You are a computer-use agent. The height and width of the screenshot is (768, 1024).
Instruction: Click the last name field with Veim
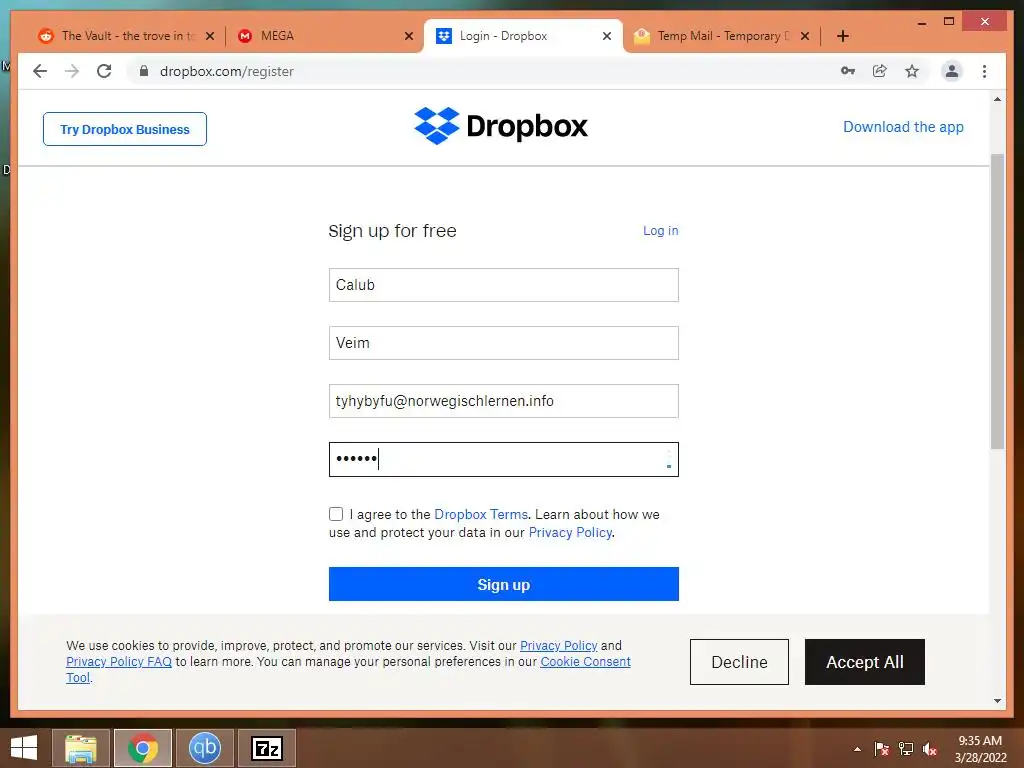click(x=504, y=343)
